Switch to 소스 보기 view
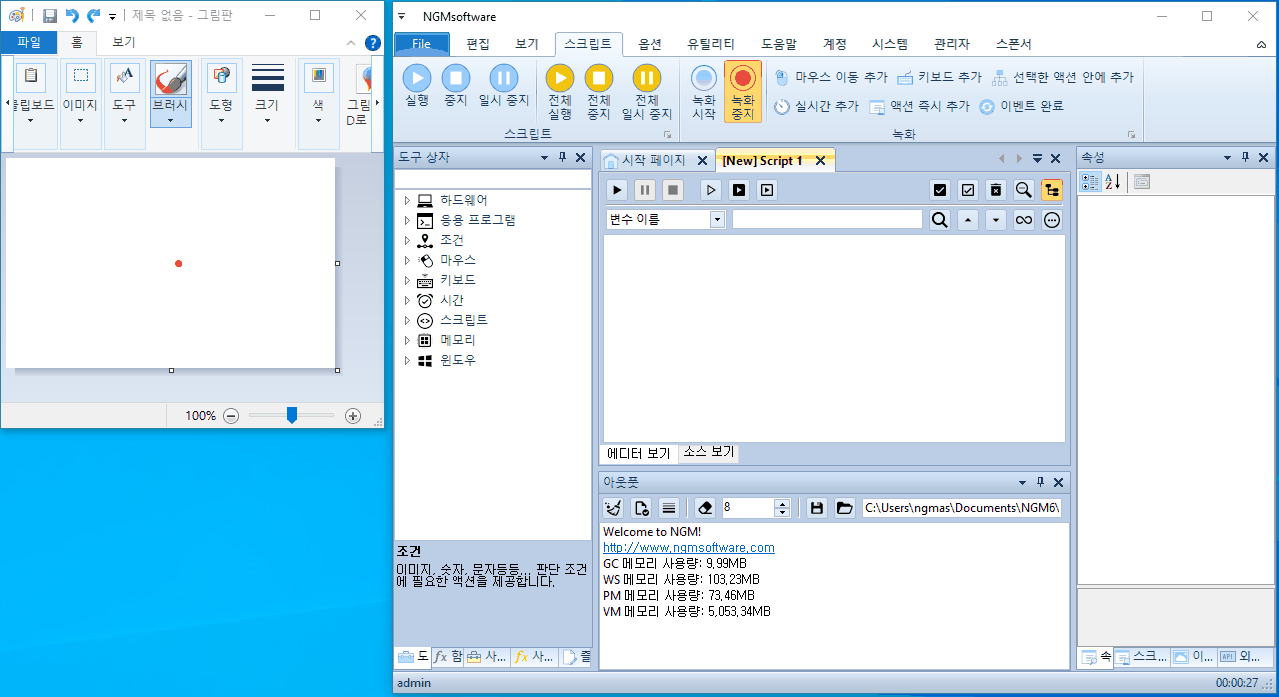This screenshot has width=1279, height=697. 709,452
